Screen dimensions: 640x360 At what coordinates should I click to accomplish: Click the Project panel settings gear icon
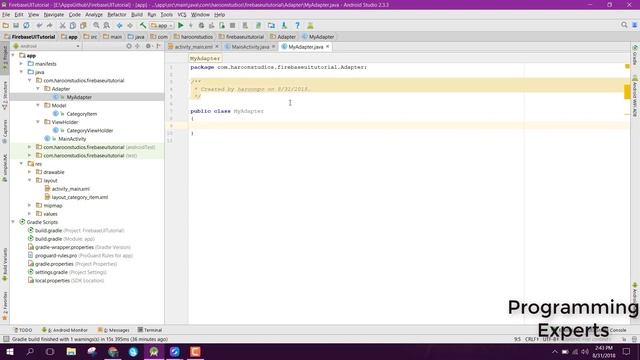point(148,46)
